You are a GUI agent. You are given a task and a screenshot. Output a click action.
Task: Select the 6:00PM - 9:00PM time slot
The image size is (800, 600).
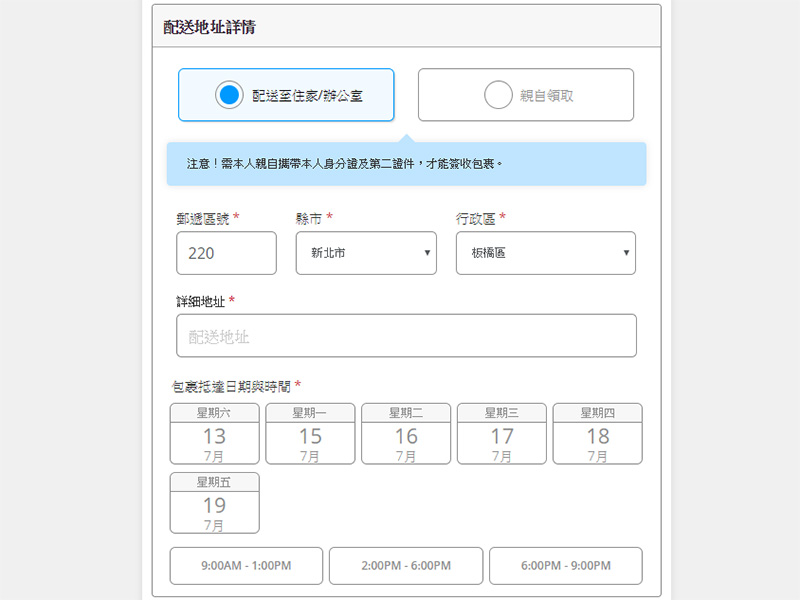click(566, 566)
